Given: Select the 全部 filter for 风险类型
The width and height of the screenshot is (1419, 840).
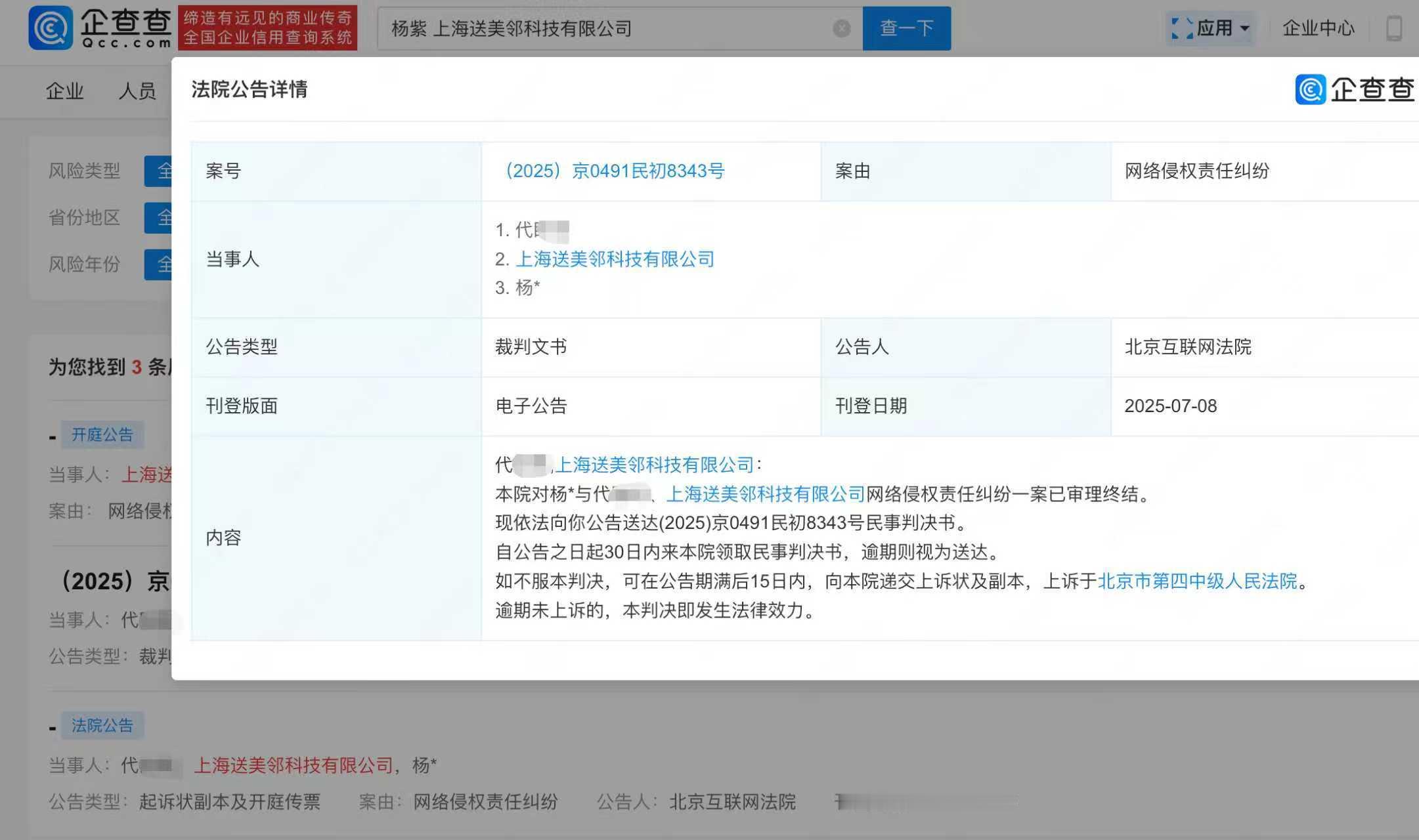Looking at the screenshot, I should click(x=159, y=171).
